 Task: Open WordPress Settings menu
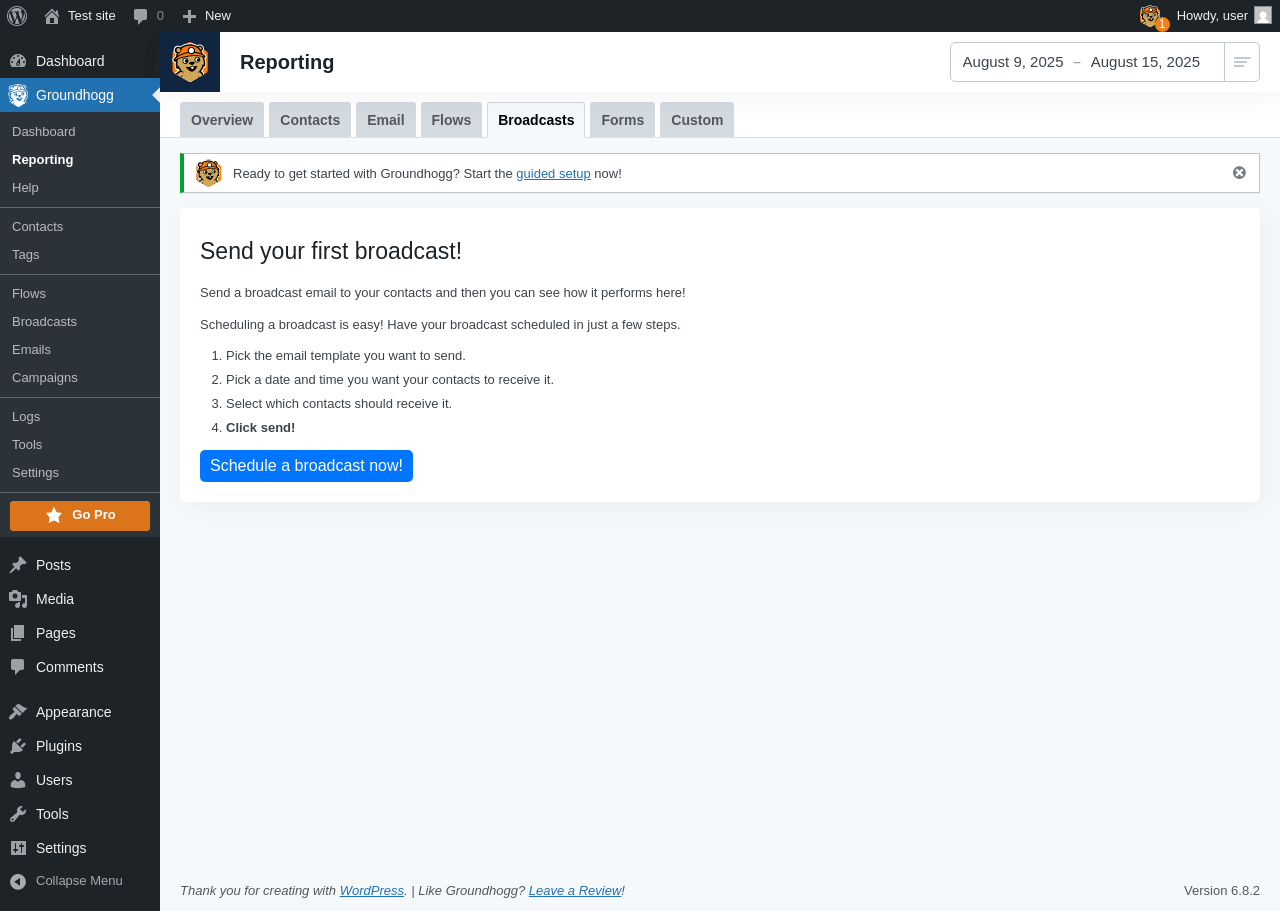pyautogui.click(x=80, y=848)
